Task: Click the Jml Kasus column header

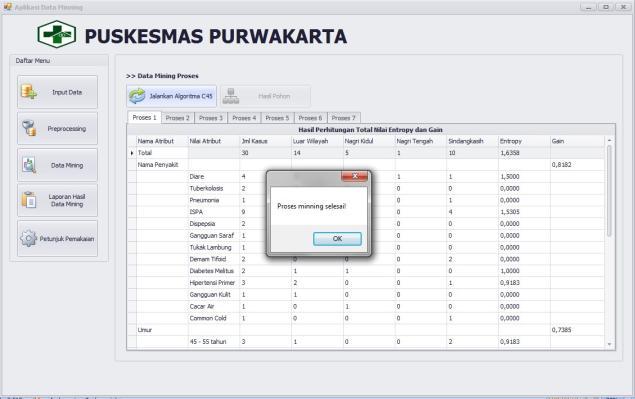Action: click(x=266, y=141)
